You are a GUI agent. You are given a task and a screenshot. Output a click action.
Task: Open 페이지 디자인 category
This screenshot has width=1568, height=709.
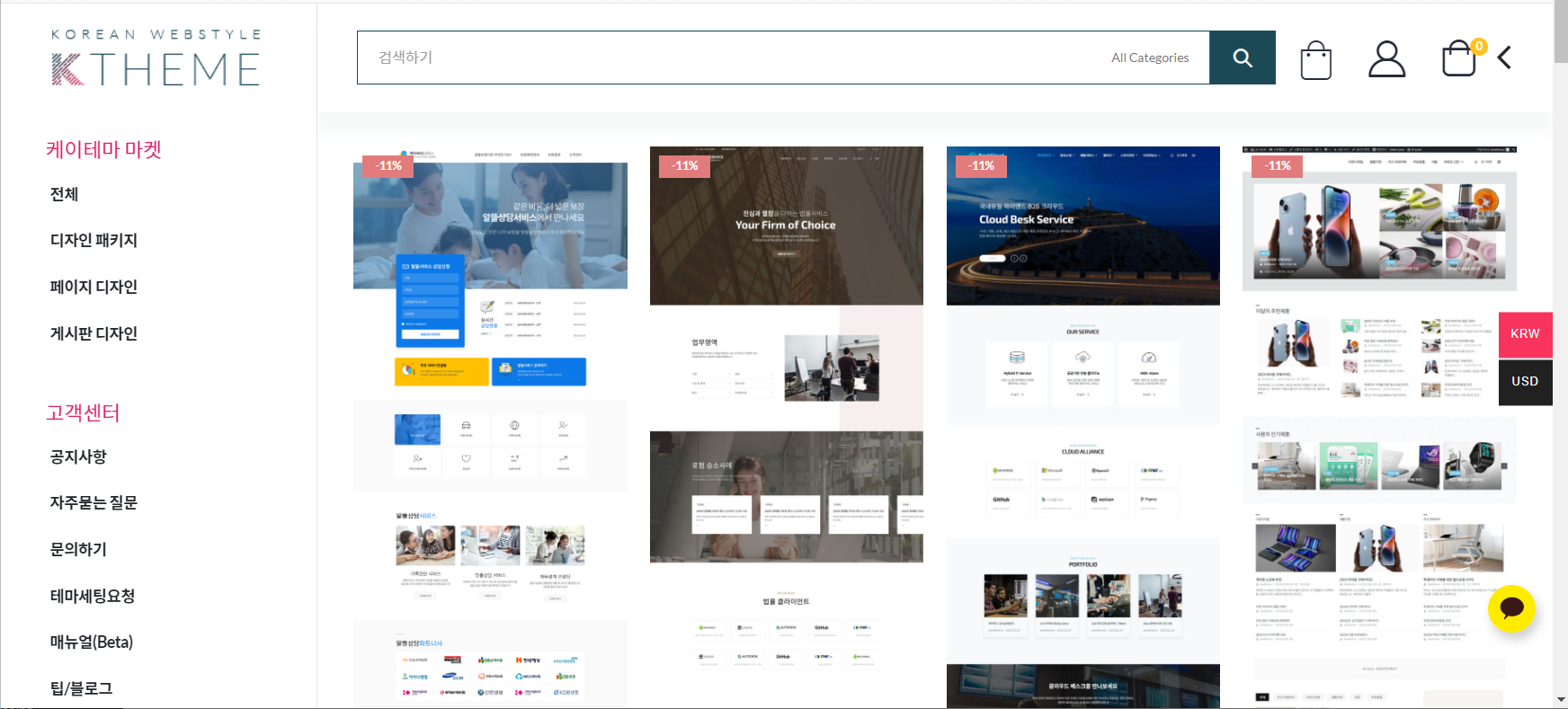(94, 288)
